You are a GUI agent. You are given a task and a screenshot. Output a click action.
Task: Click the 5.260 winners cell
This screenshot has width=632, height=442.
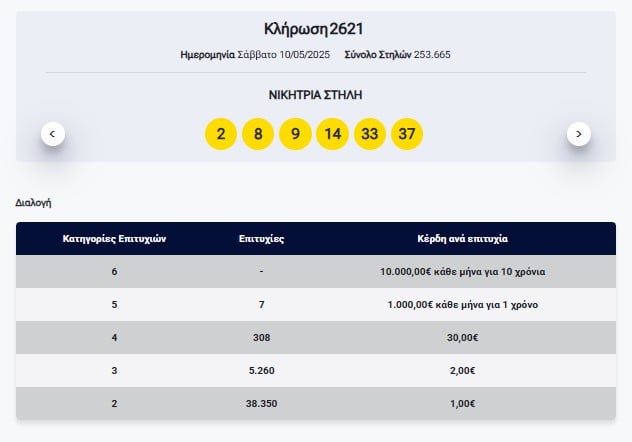click(x=262, y=371)
